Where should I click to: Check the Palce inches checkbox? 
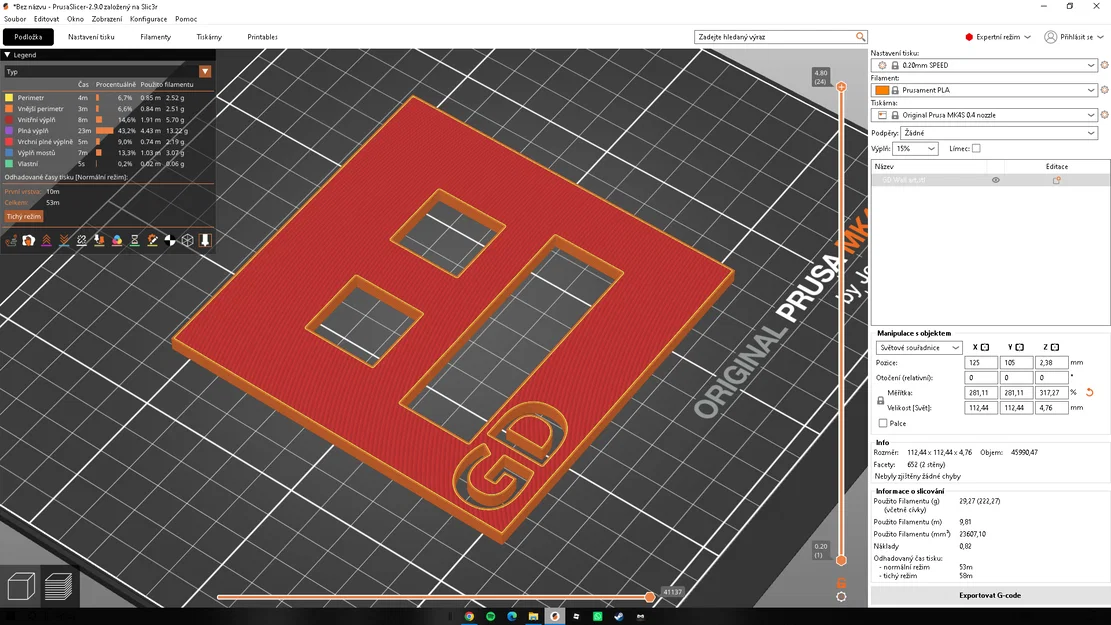coord(883,423)
